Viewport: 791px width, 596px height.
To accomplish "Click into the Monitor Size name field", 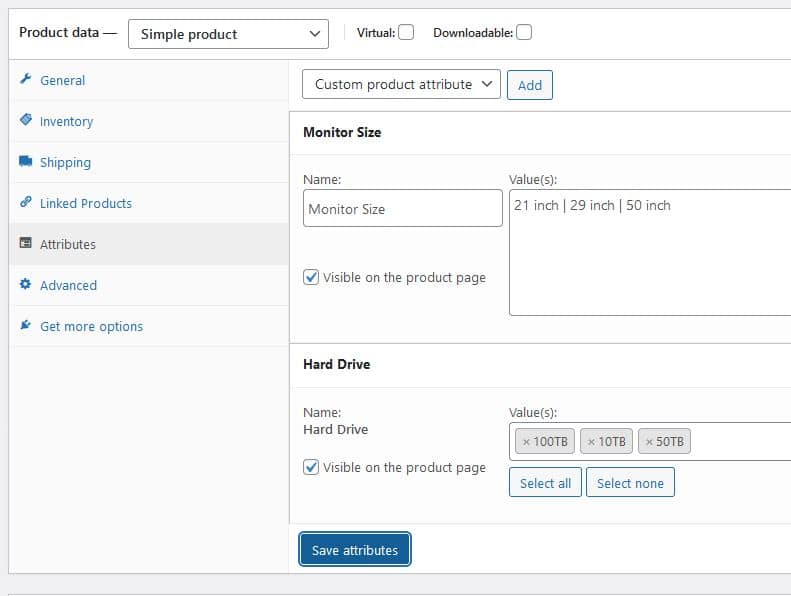I will coord(402,209).
